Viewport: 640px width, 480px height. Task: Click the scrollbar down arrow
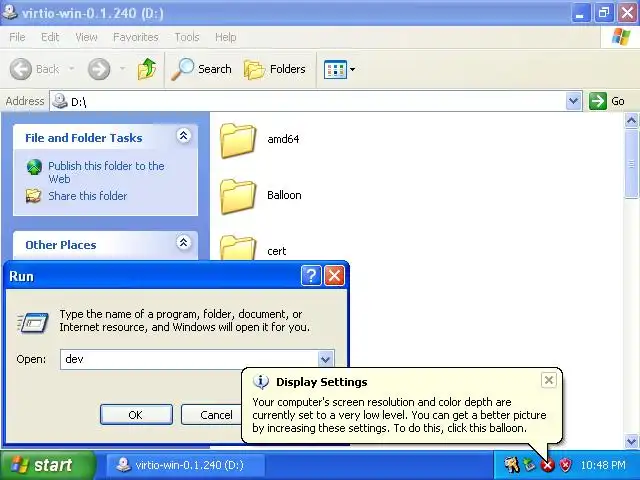631,441
